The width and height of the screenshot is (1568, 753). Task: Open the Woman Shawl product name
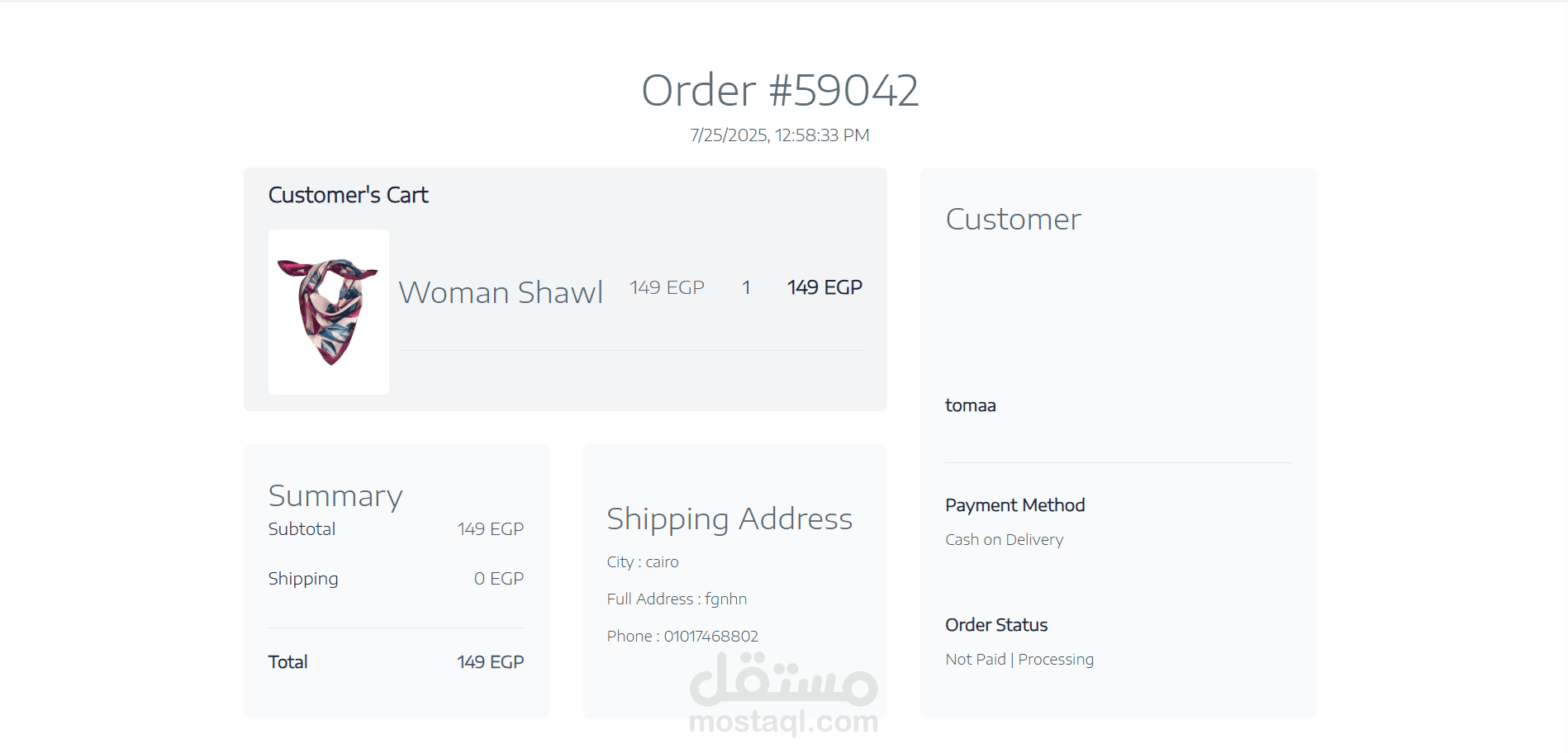tap(501, 293)
